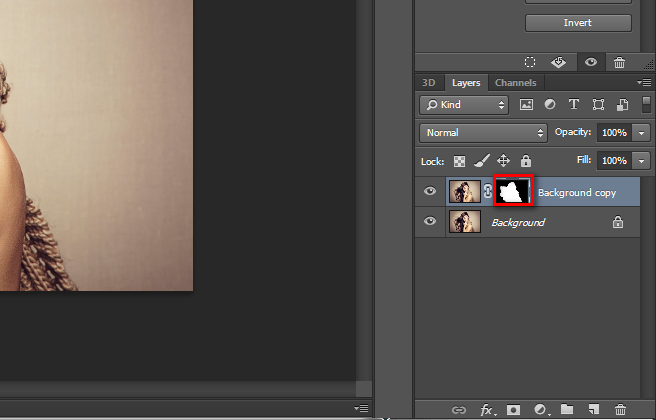
Task: Click the Invert button
Action: pos(578,23)
